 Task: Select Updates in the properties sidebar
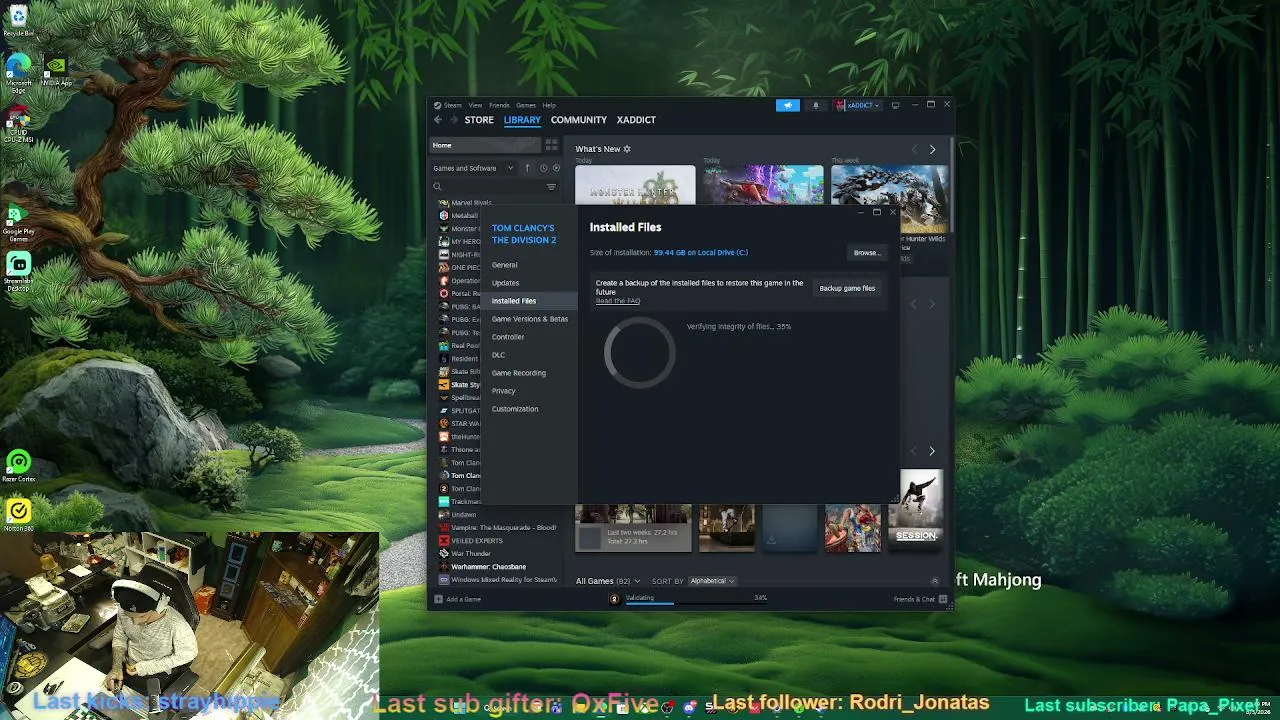pos(505,283)
